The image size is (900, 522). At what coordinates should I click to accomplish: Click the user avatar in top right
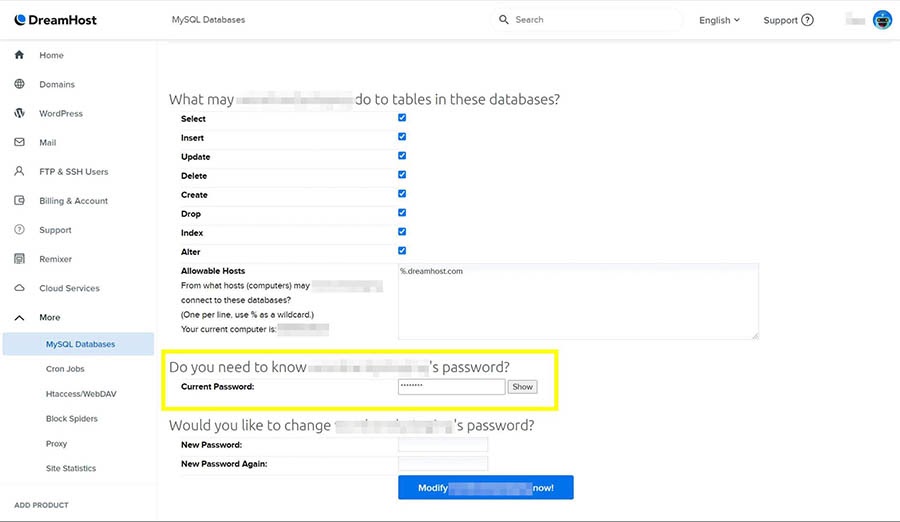[882, 20]
